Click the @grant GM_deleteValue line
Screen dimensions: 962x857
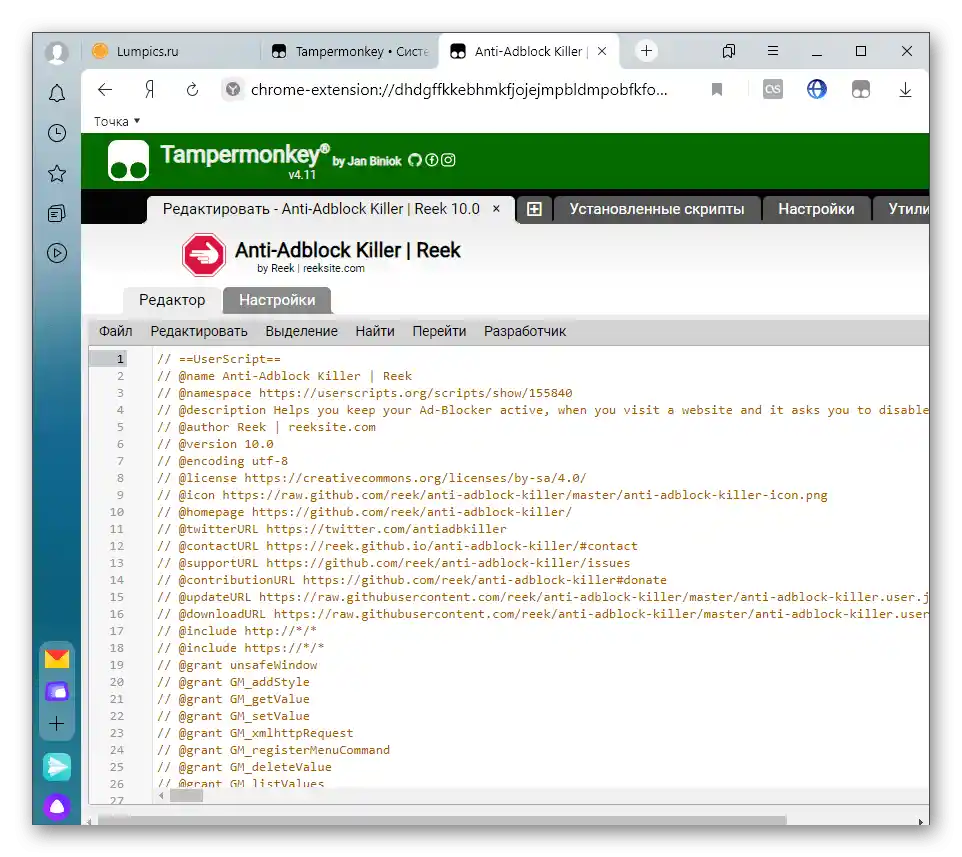(244, 767)
